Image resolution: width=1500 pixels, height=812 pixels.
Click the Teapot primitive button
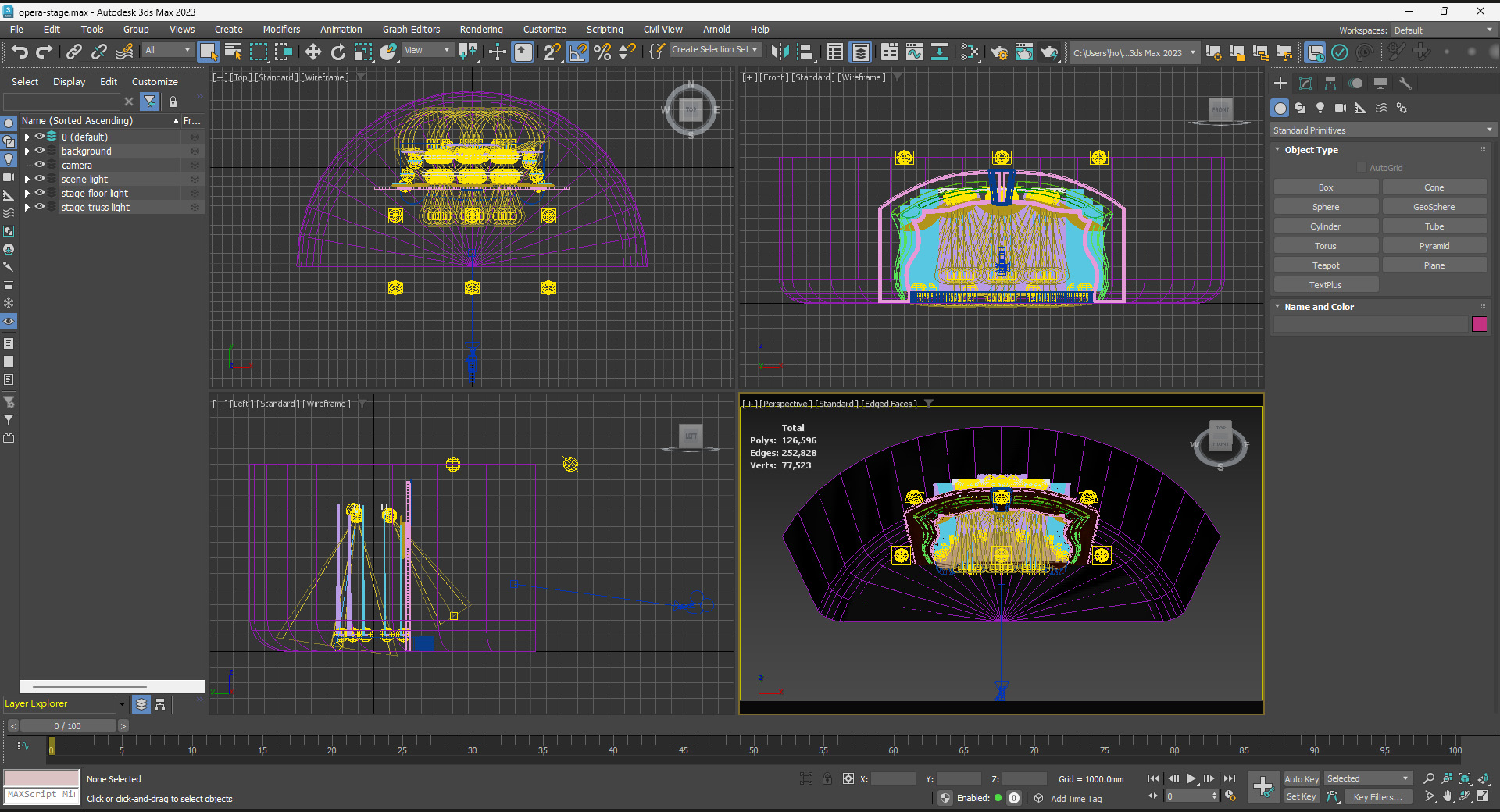[1325, 265]
